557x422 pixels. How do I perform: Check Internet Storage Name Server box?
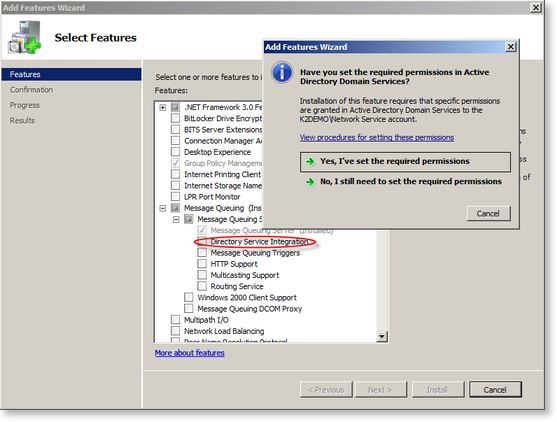(175, 185)
